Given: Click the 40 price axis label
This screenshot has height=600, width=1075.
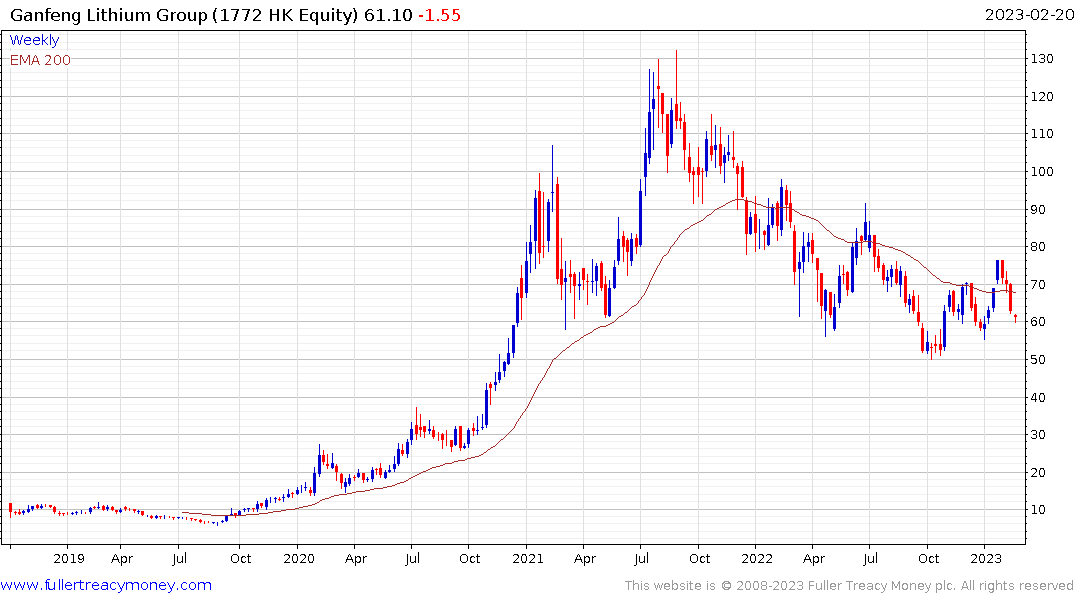Looking at the screenshot, I should coord(1039,398).
